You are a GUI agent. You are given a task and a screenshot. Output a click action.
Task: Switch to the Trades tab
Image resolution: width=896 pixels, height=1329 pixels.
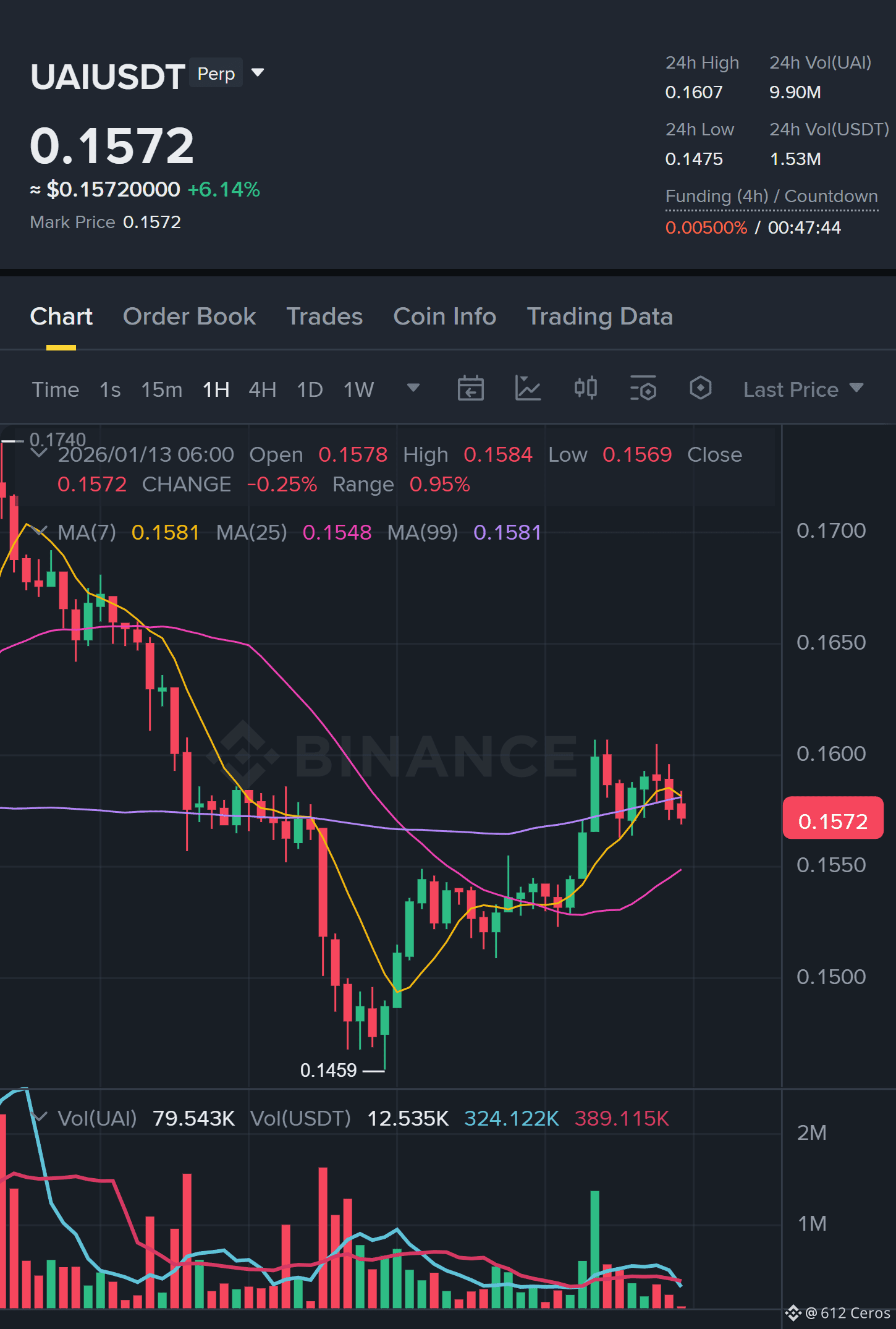324,316
